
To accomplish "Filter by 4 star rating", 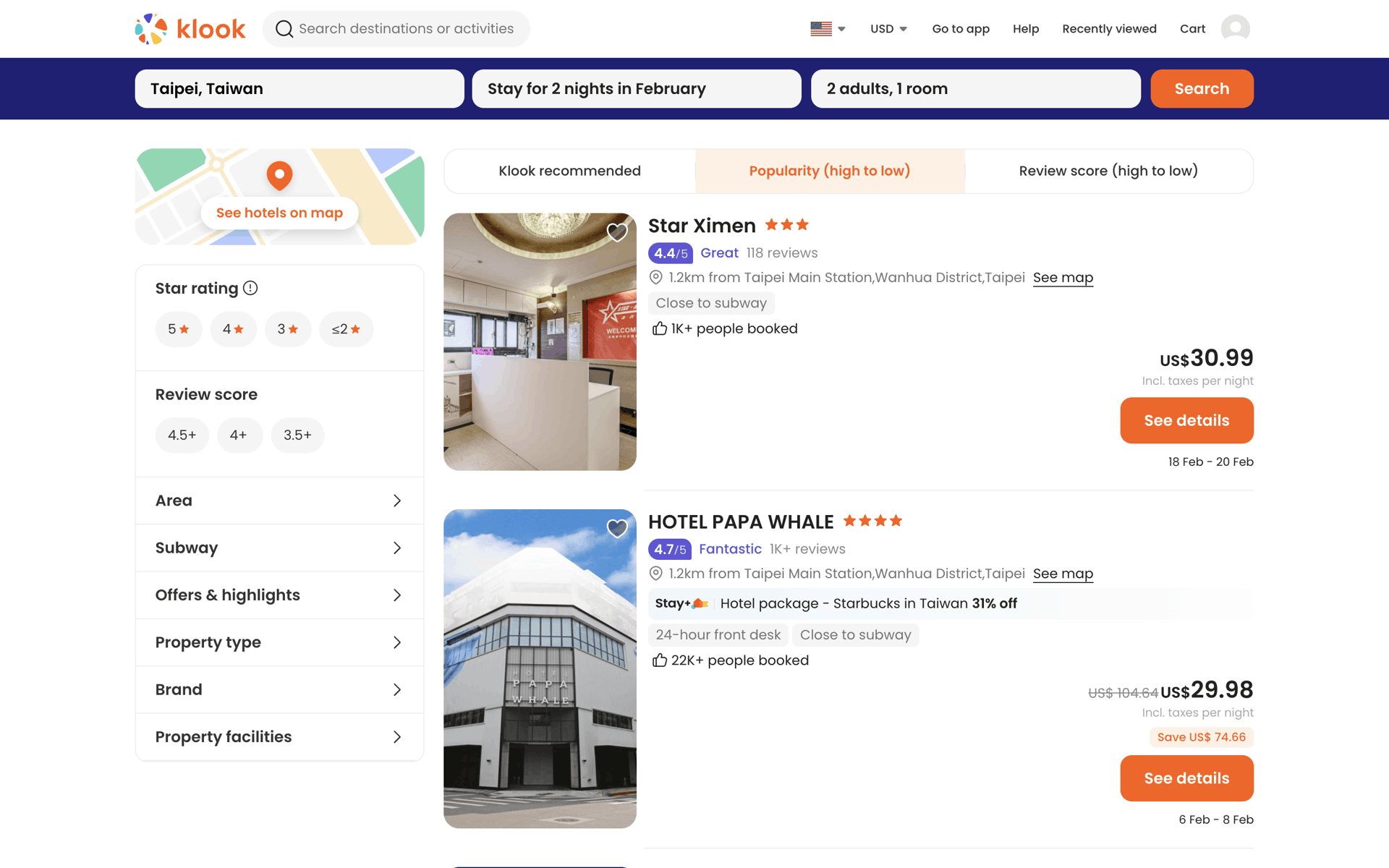I will [x=233, y=329].
